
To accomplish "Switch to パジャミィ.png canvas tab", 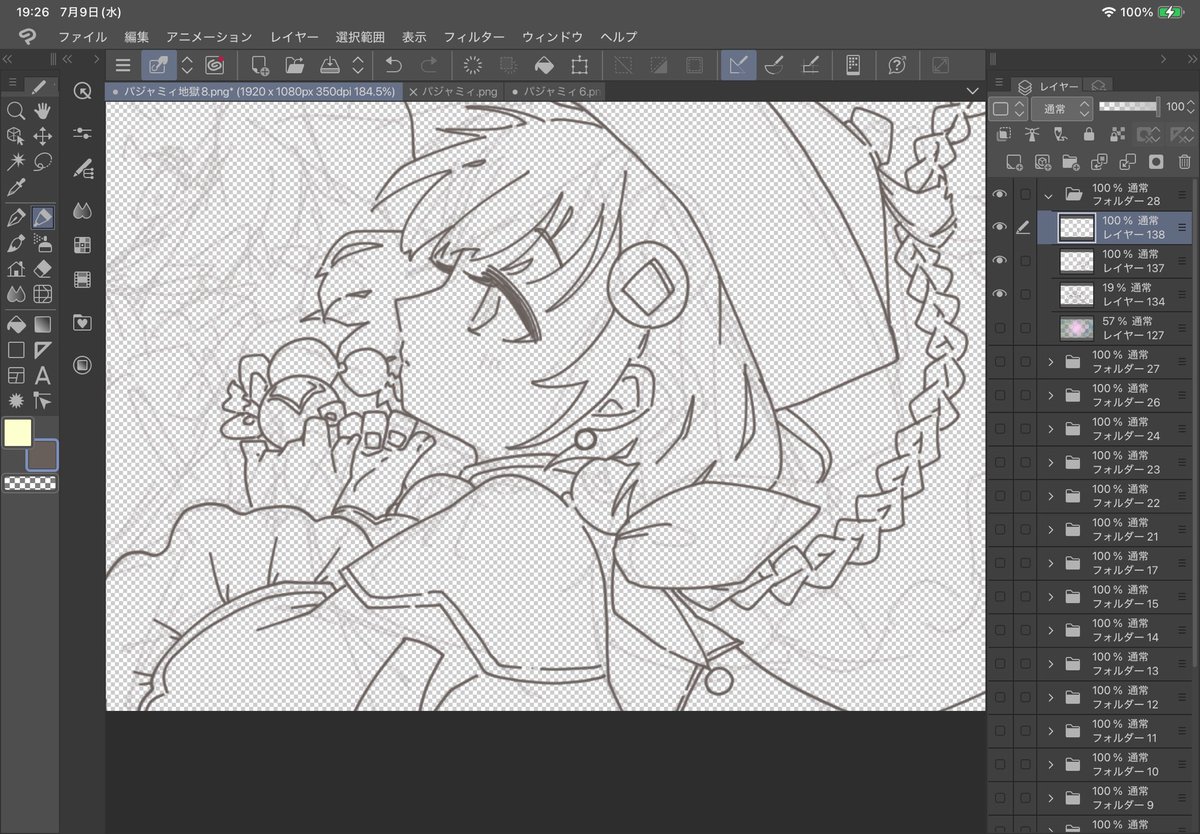I will [x=453, y=91].
